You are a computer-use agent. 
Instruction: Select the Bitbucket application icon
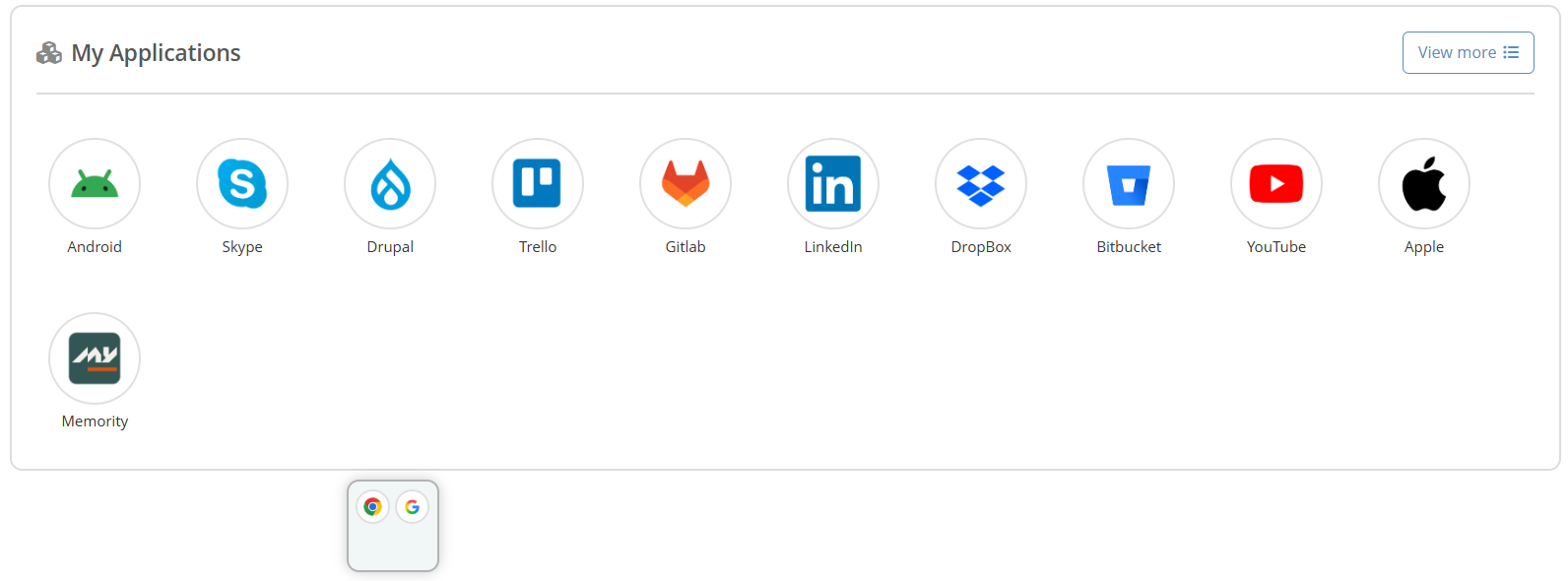[1129, 184]
